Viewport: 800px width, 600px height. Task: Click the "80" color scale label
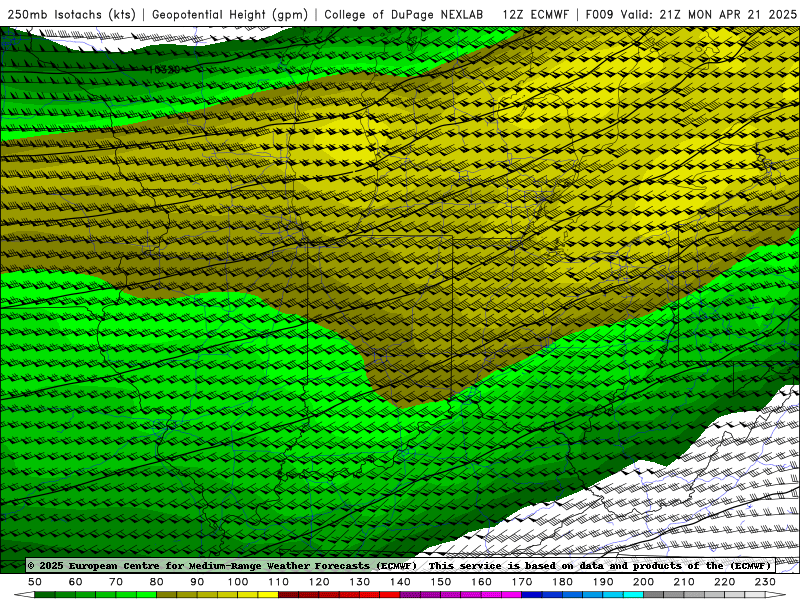(x=157, y=582)
